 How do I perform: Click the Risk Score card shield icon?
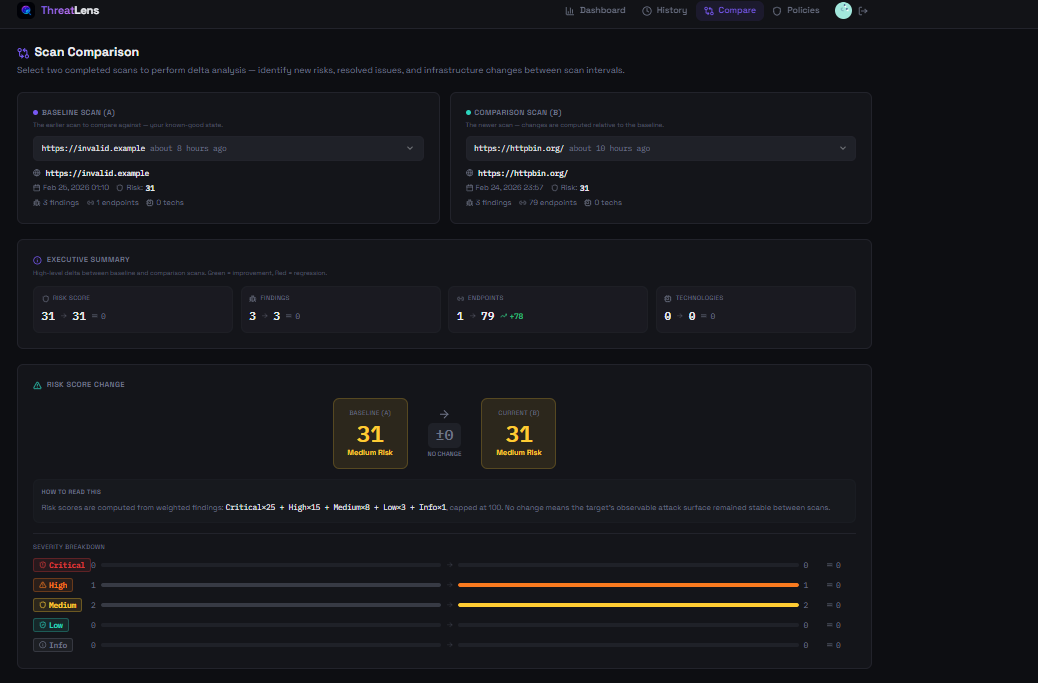click(46, 298)
